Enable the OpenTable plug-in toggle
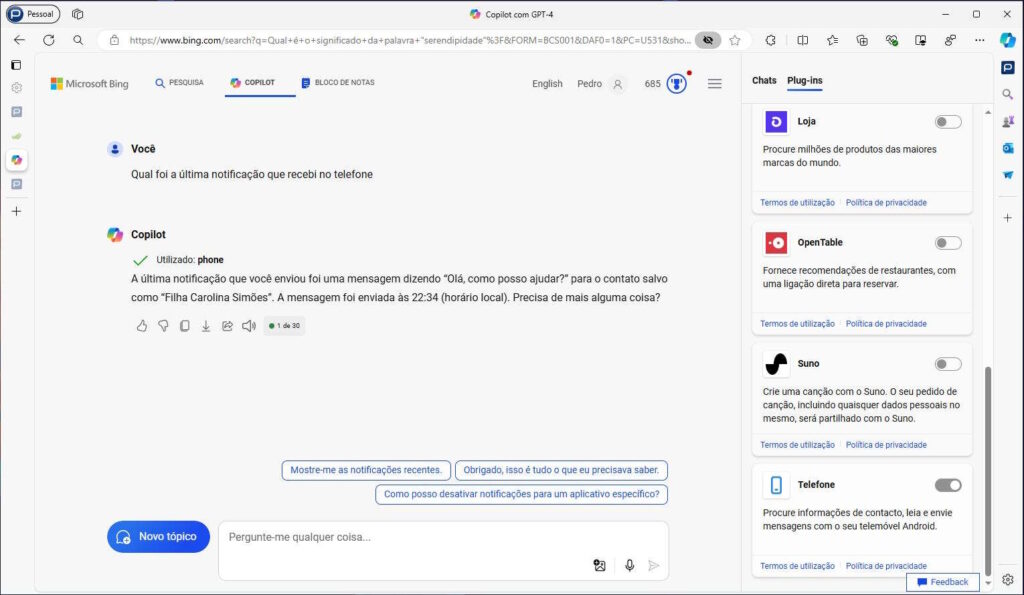This screenshot has height=595, width=1024. click(948, 243)
